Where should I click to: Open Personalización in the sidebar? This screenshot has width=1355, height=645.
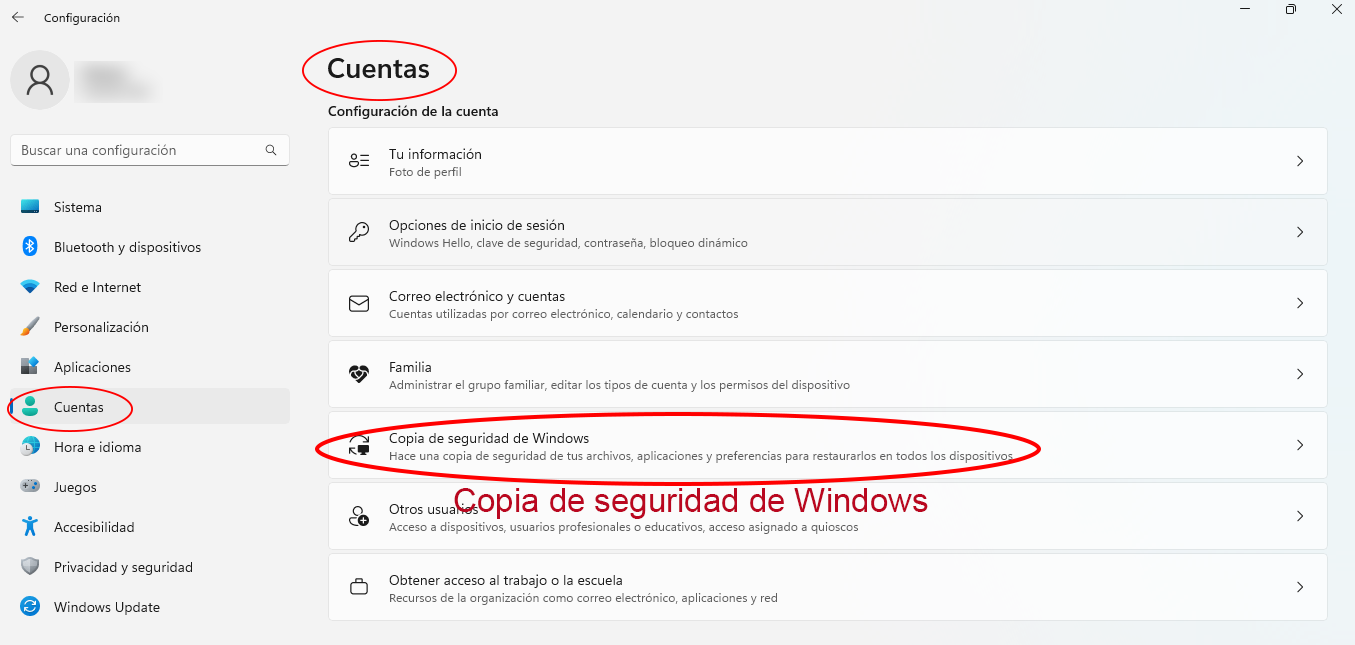pyautogui.click(x=150, y=327)
